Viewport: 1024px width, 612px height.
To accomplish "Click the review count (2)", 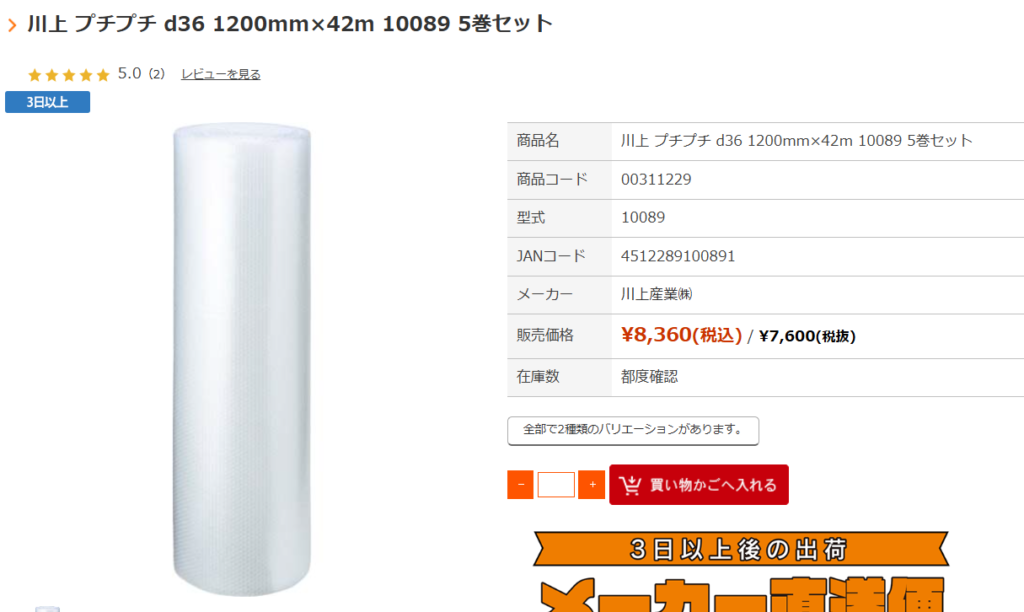I will [x=157, y=74].
